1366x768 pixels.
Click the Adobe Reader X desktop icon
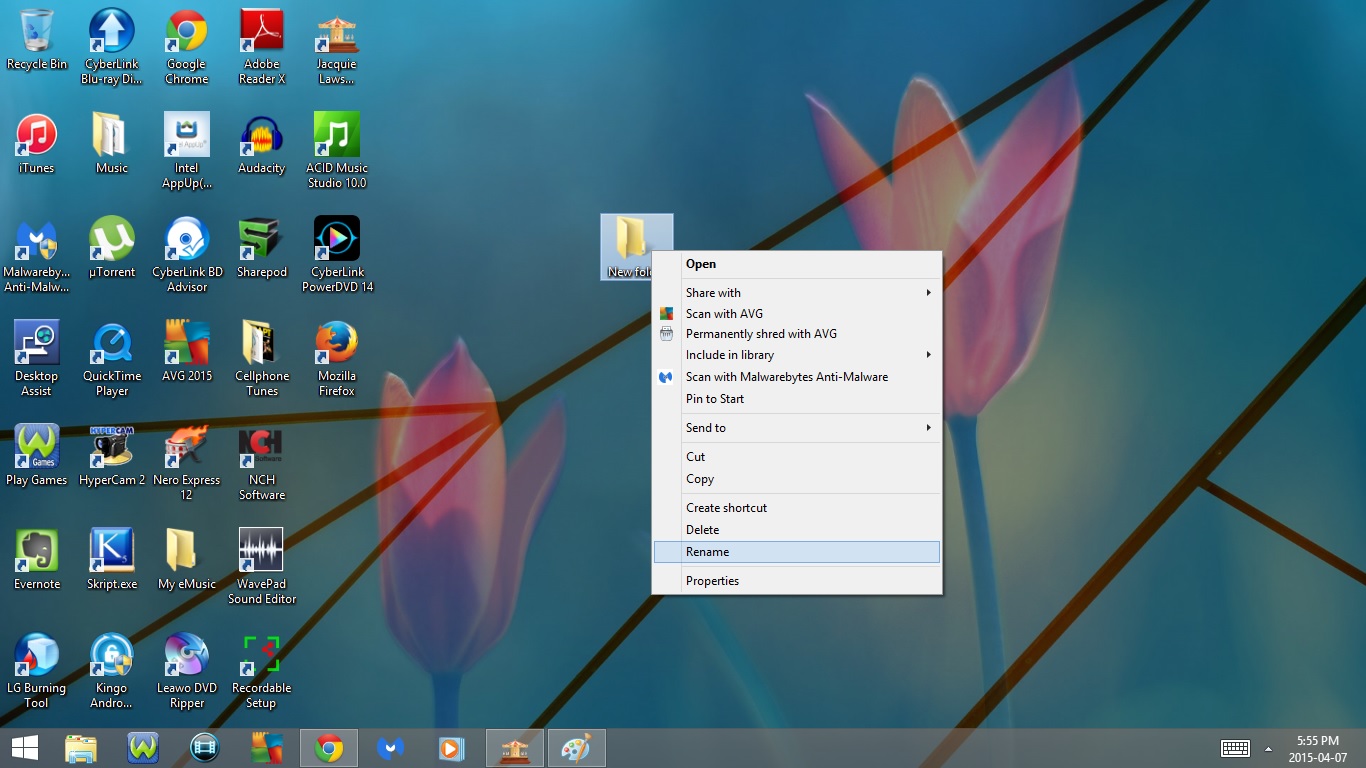(x=262, y=47)
